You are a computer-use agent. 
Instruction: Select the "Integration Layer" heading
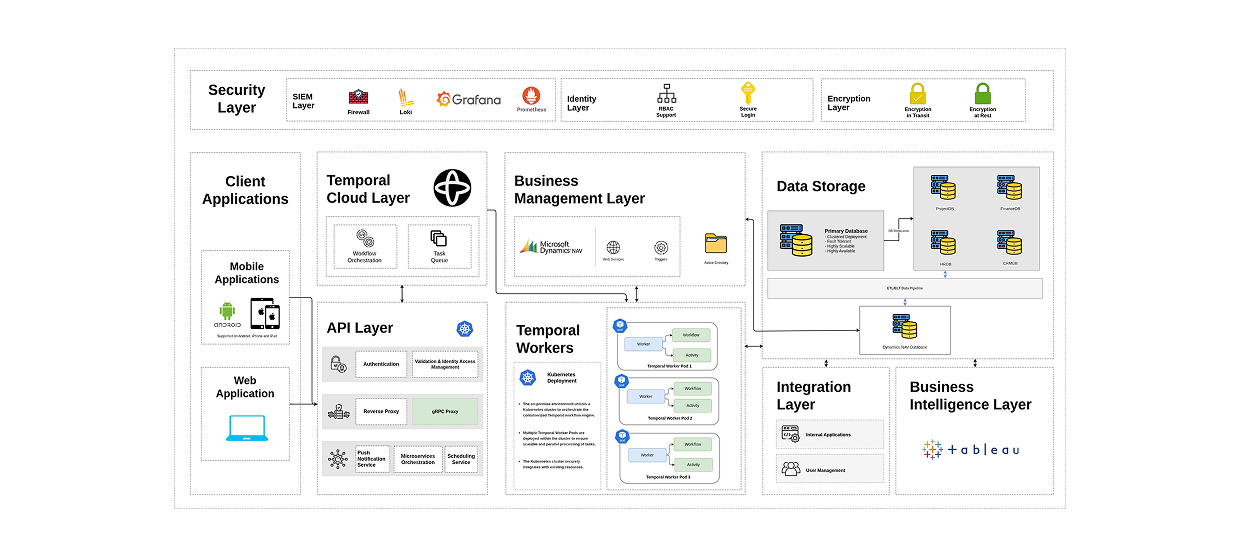(814, 396)
